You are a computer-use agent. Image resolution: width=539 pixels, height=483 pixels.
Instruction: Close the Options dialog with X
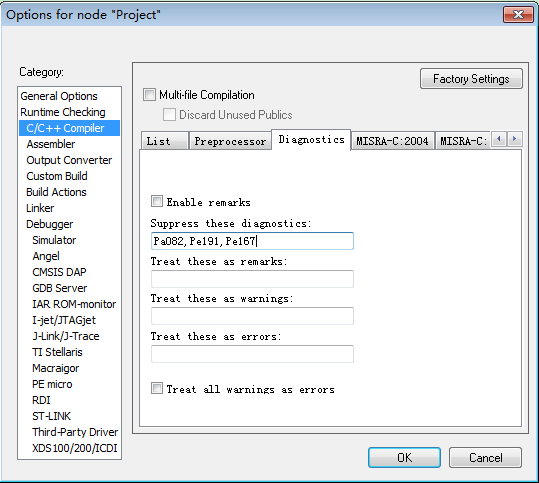coord(518,14)
